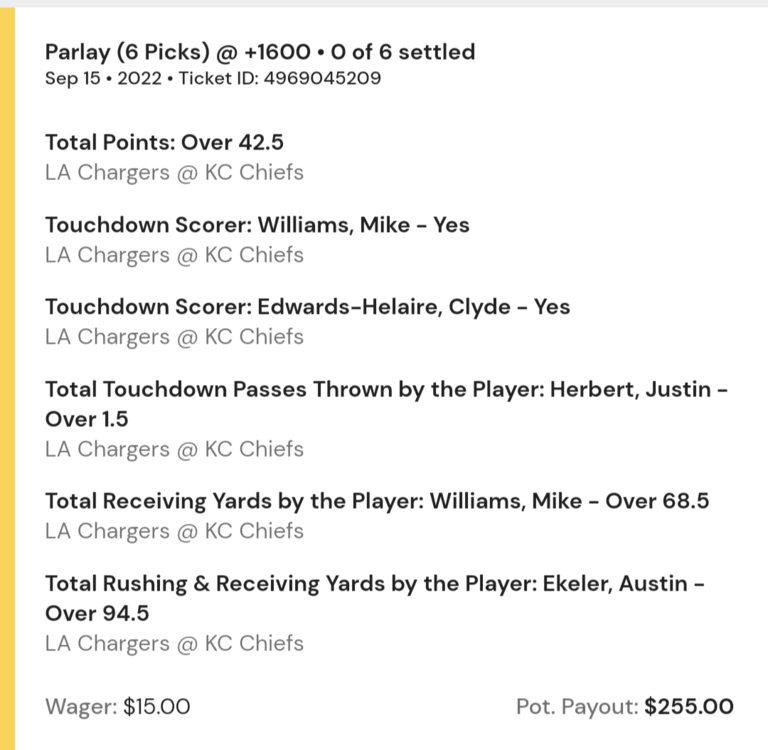Open the Total Points Over 42.5 pick
The height and width of the screenshot is (750, 768).
(x=164, y=143)
